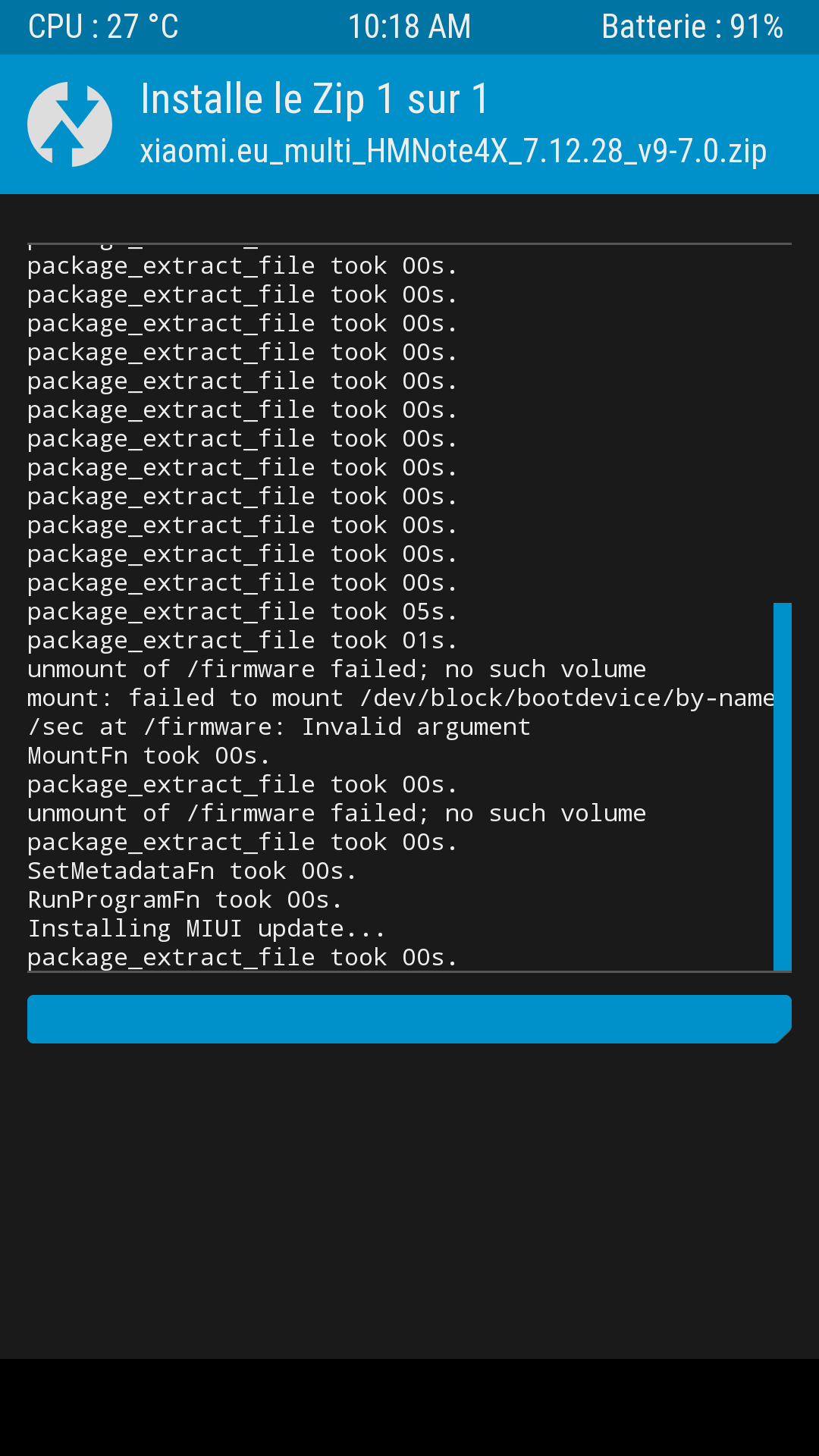Click the xiaomi.eu zip filename text
Screen dimensions: 819x1456
pyautogui.click(x=453, y=151)
